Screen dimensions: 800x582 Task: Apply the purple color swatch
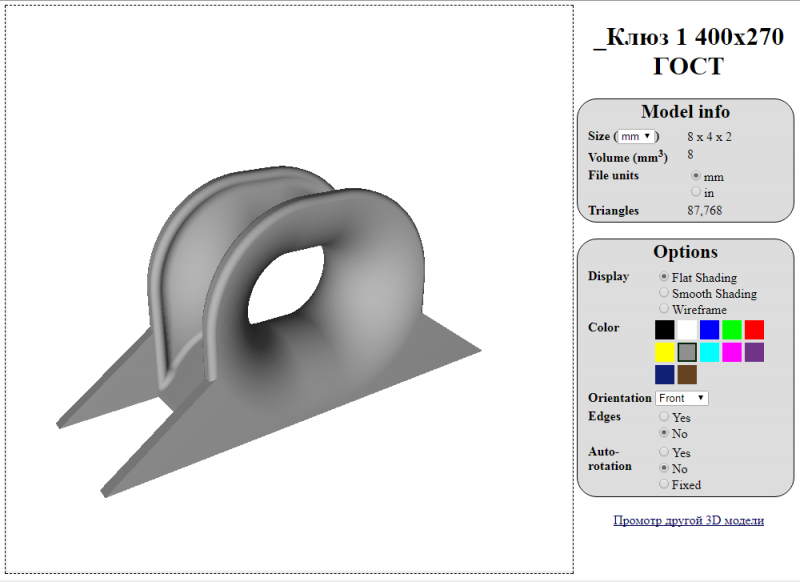(754, 352)
